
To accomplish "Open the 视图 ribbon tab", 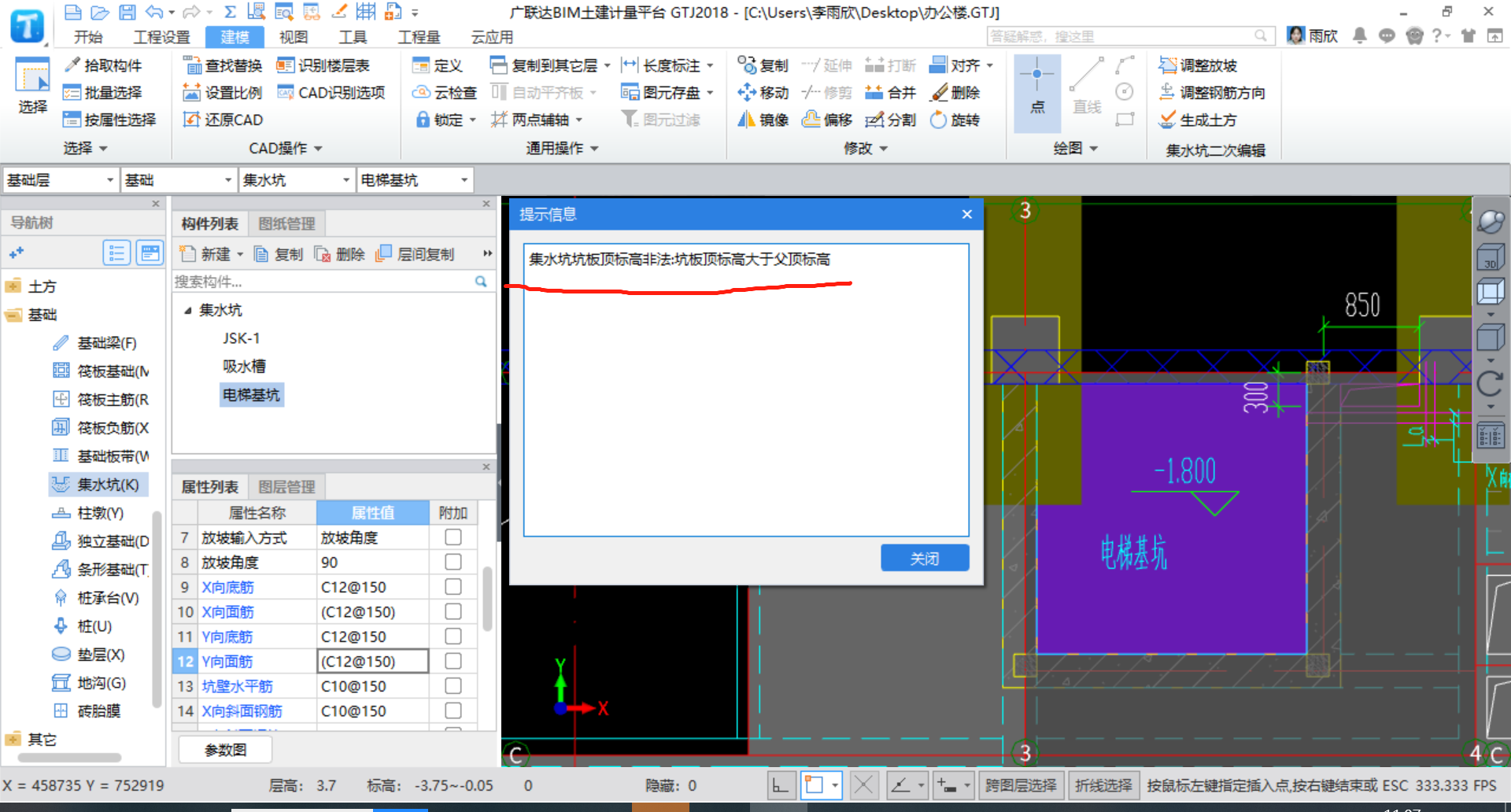I will pyautogui.click(x=294, y=37).
